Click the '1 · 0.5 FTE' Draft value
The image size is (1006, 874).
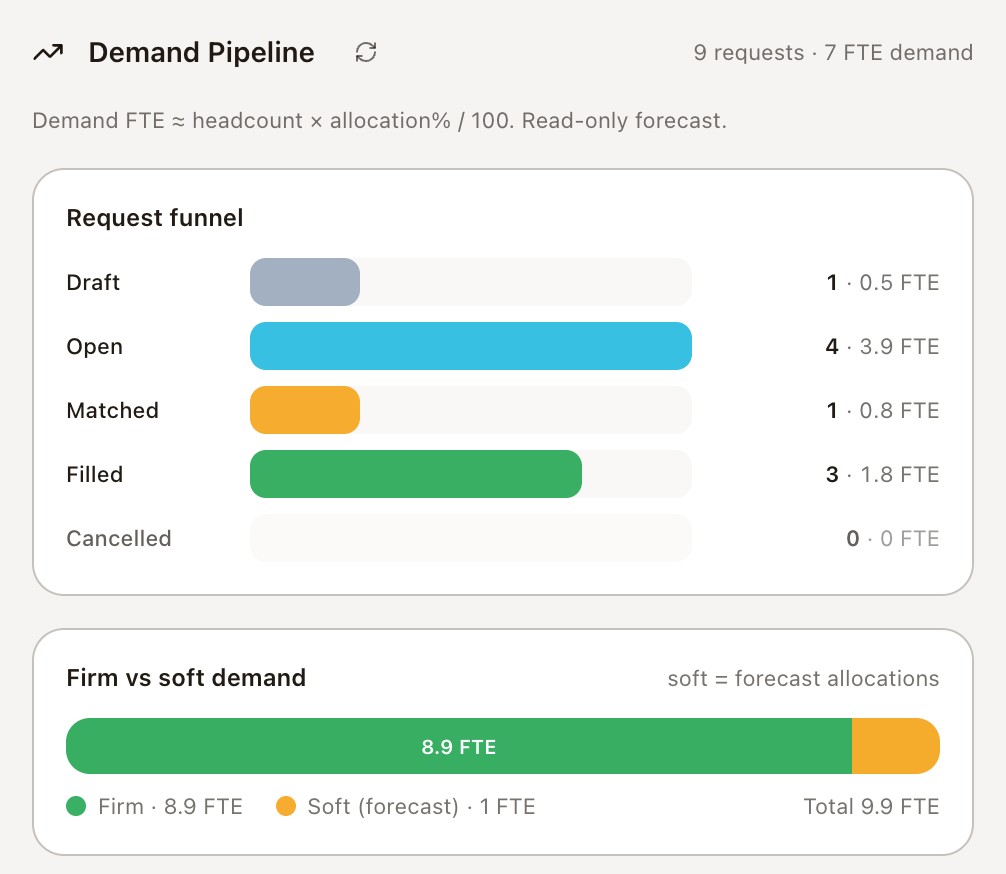(x=883, y=282)
